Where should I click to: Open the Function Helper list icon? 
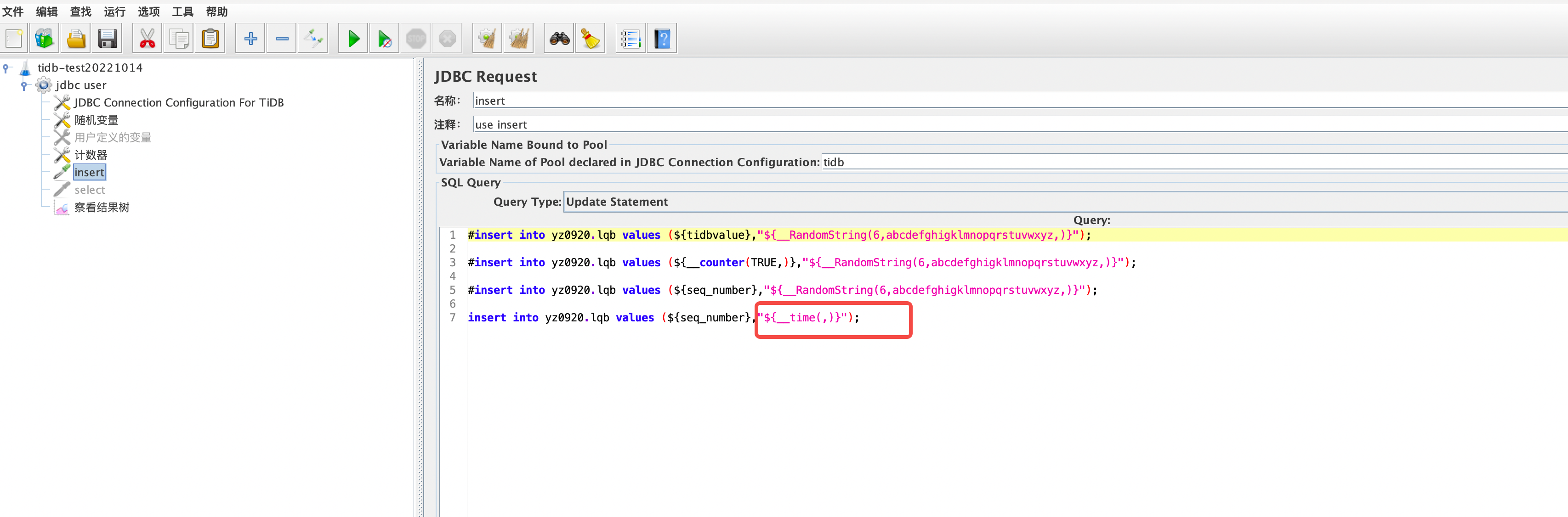click(631, 39)
